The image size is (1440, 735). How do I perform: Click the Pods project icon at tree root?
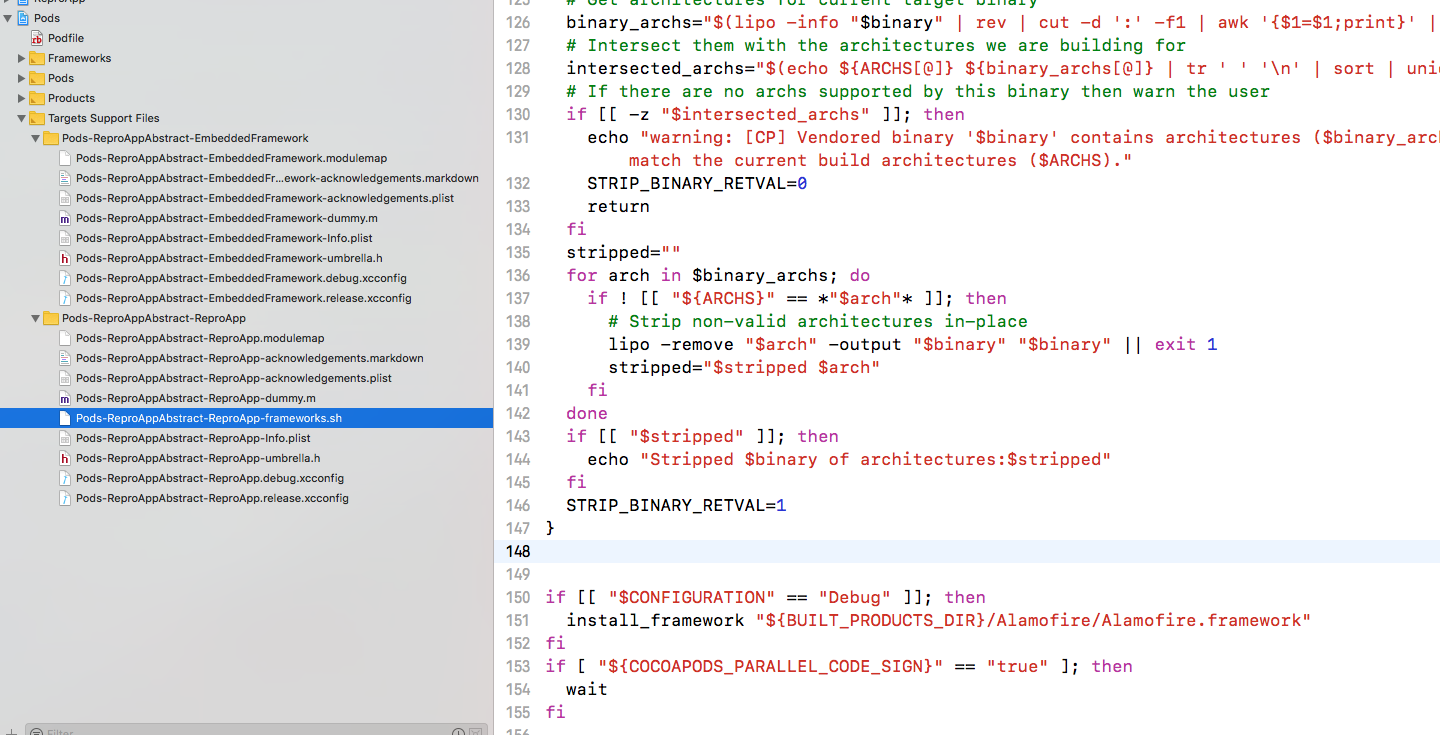pyautogui.click(x=23, y=18)
